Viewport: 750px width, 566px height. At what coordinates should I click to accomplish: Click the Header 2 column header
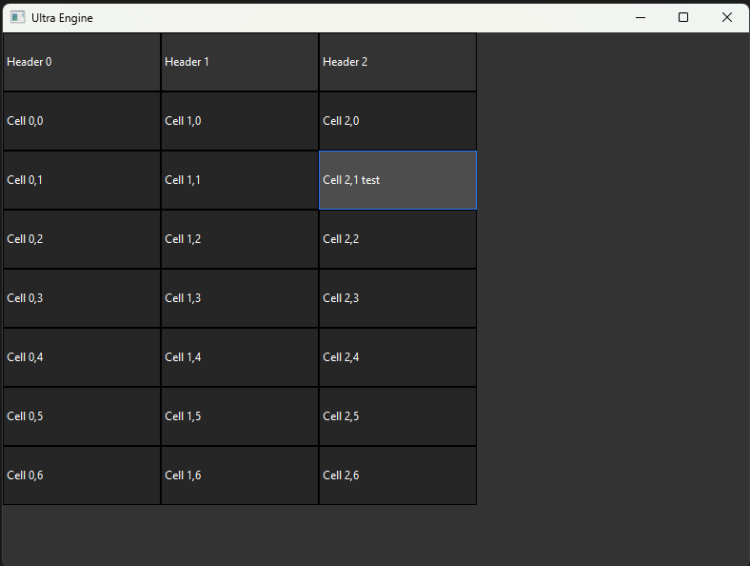[397, 62]
